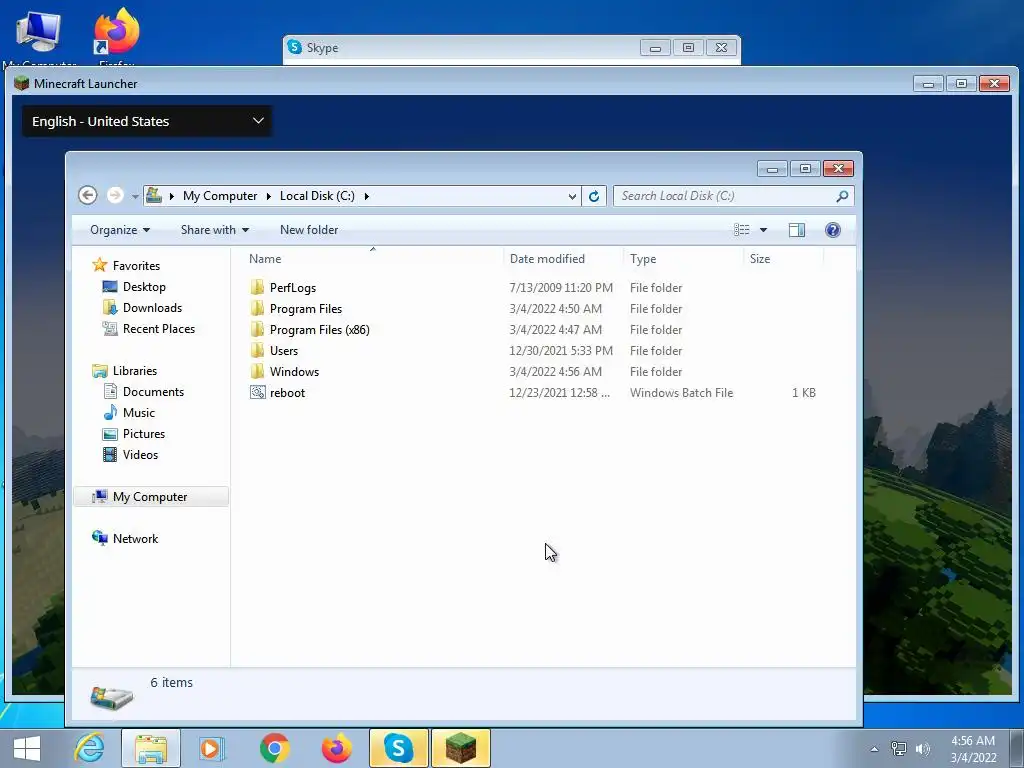This screenshot has height=768, width=1024.
Task: Open the Organize menu
Action: pyautogui.click(x=120, y=230)
